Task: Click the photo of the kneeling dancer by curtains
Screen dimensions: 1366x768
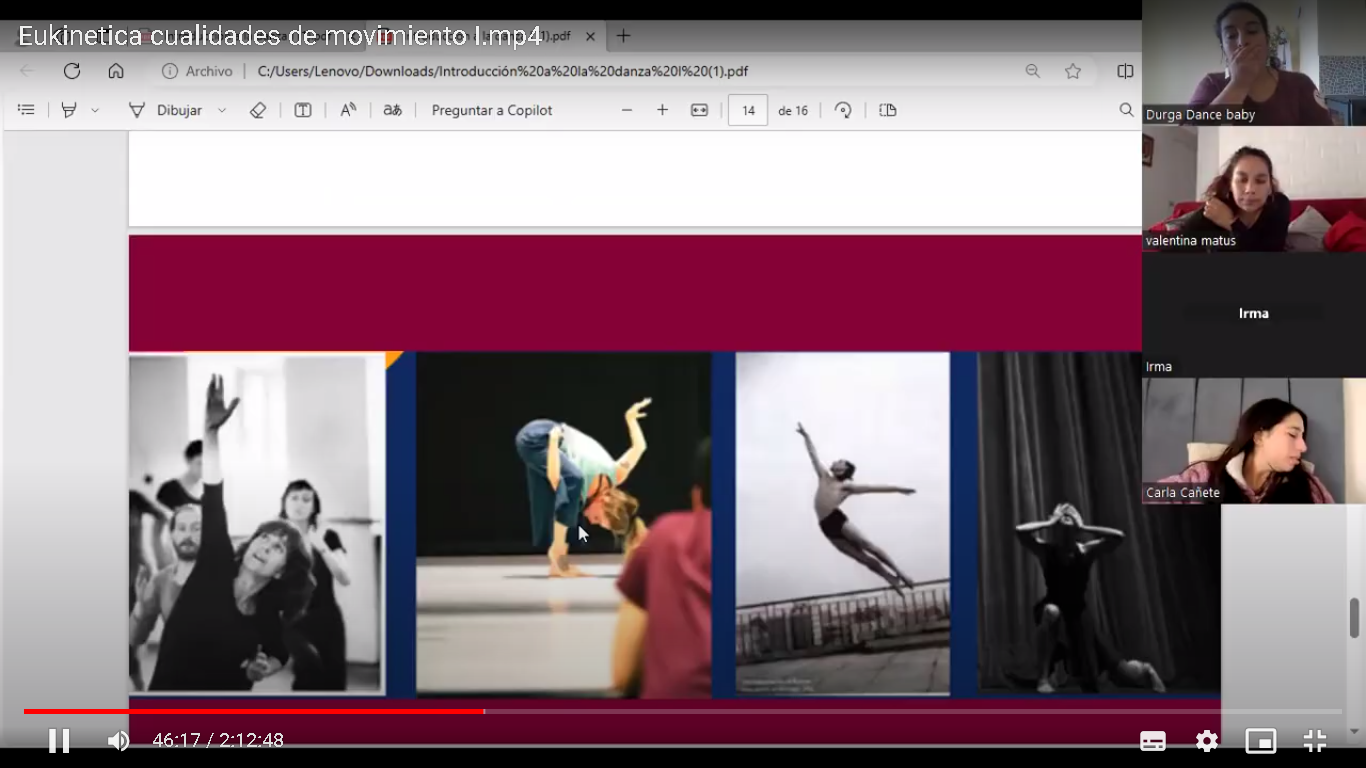Action: coord(1099,522)
